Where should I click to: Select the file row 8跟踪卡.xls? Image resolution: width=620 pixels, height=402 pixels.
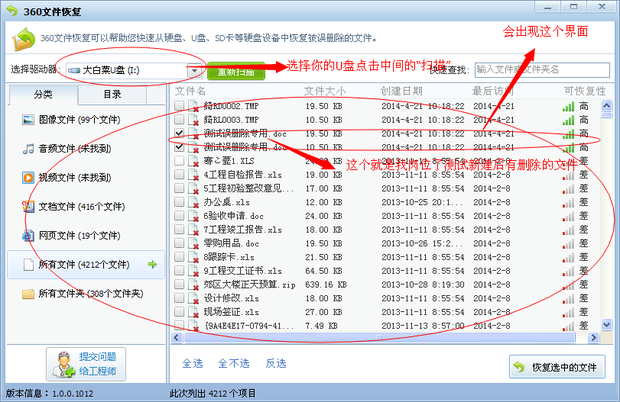386,257
